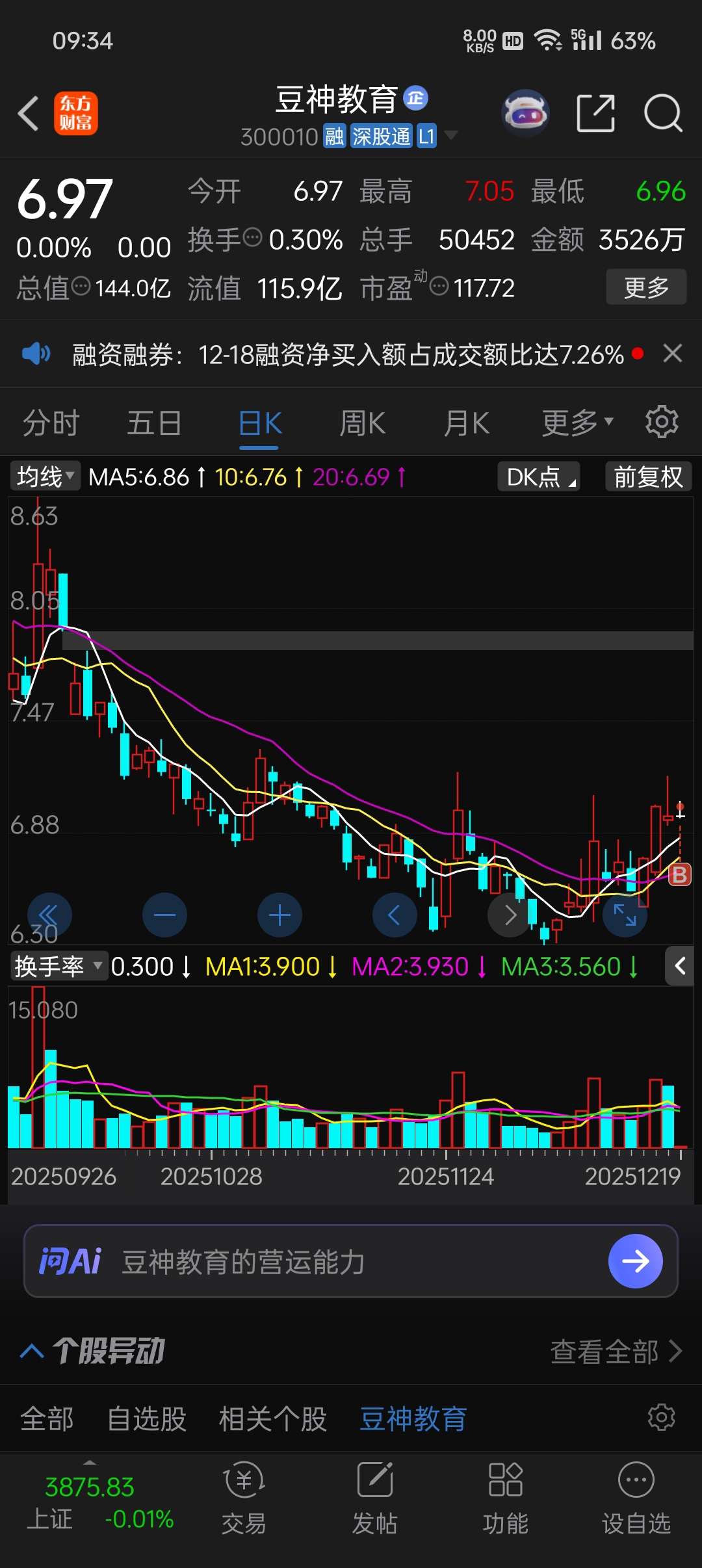
Task: Open the 融资融券 announcement text
Action: 348,354
